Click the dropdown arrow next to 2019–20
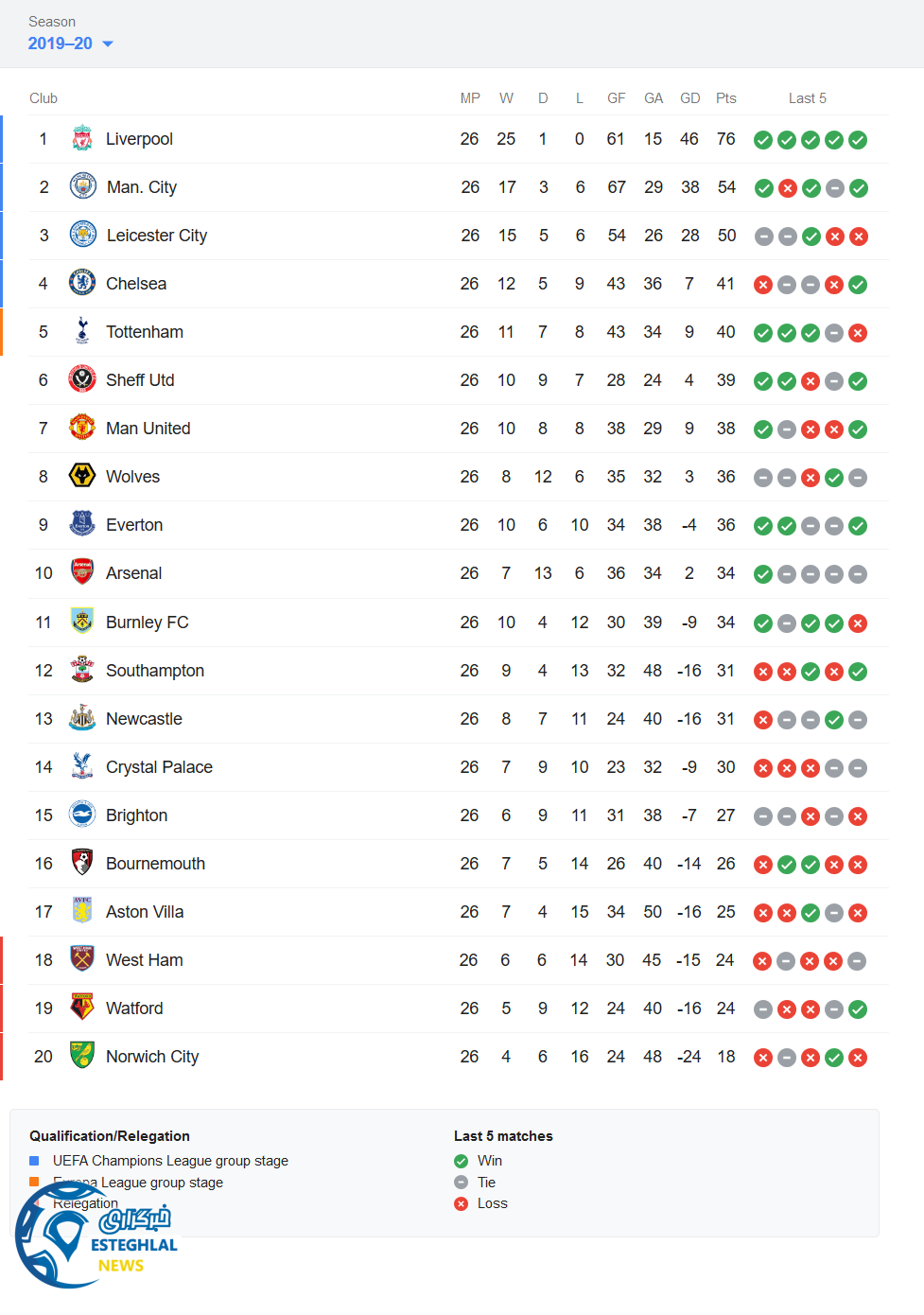This screenshot has width=924, height=1315. [x=108, y=44]
